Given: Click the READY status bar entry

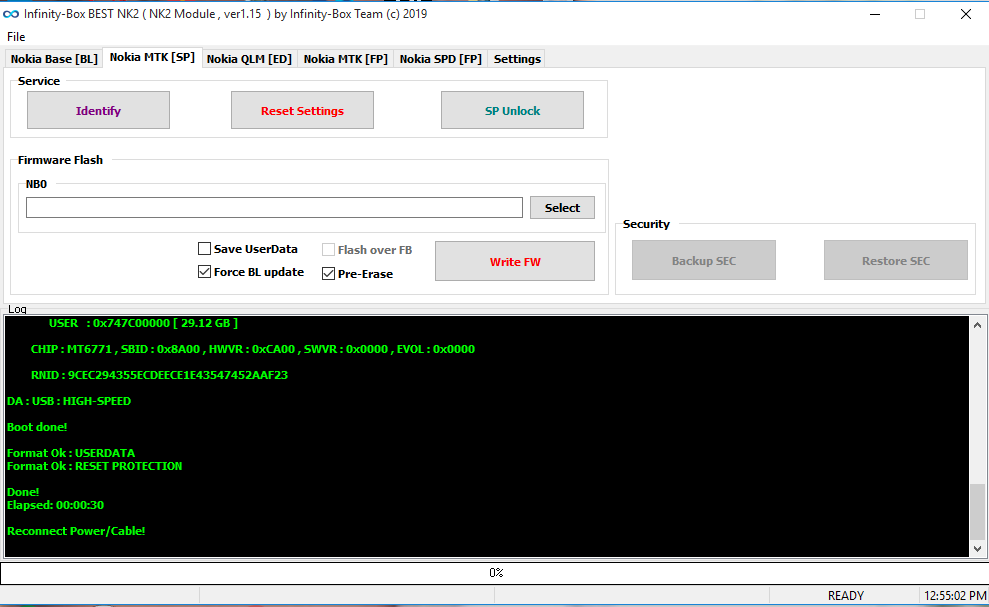Looking at the screenshot, I should [845, 596].
